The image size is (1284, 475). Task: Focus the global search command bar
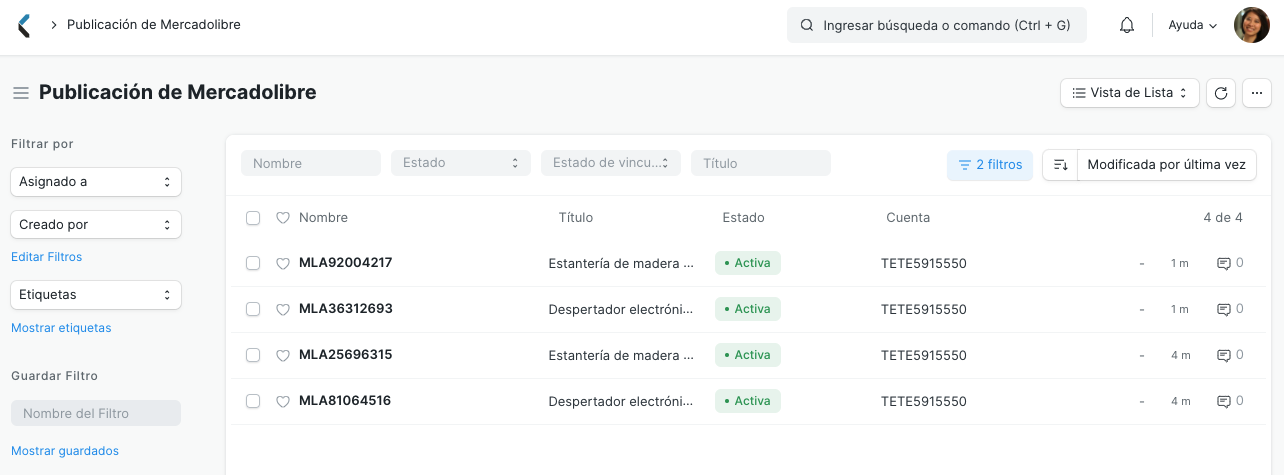(937, 25)
